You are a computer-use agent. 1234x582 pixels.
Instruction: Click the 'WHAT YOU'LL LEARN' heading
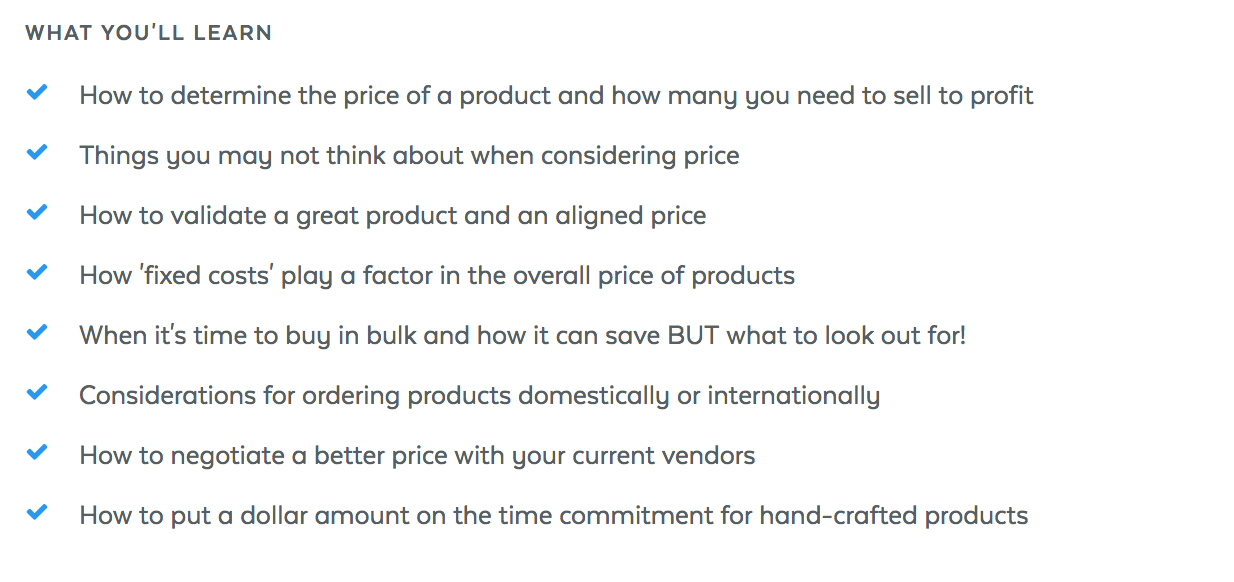coord(149,33)
